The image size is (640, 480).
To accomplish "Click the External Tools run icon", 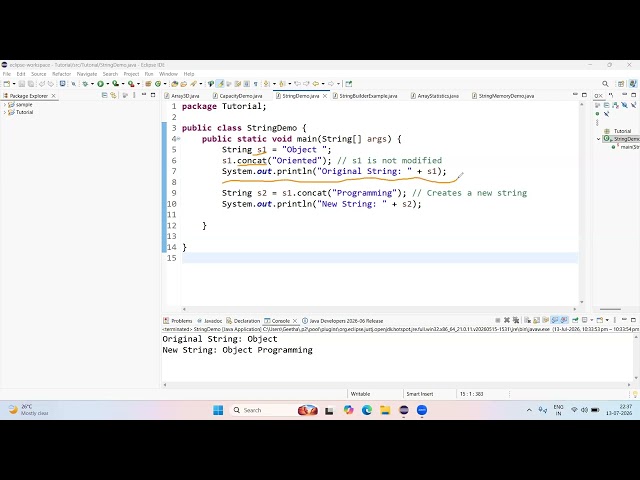I will (x=131, y=84).
